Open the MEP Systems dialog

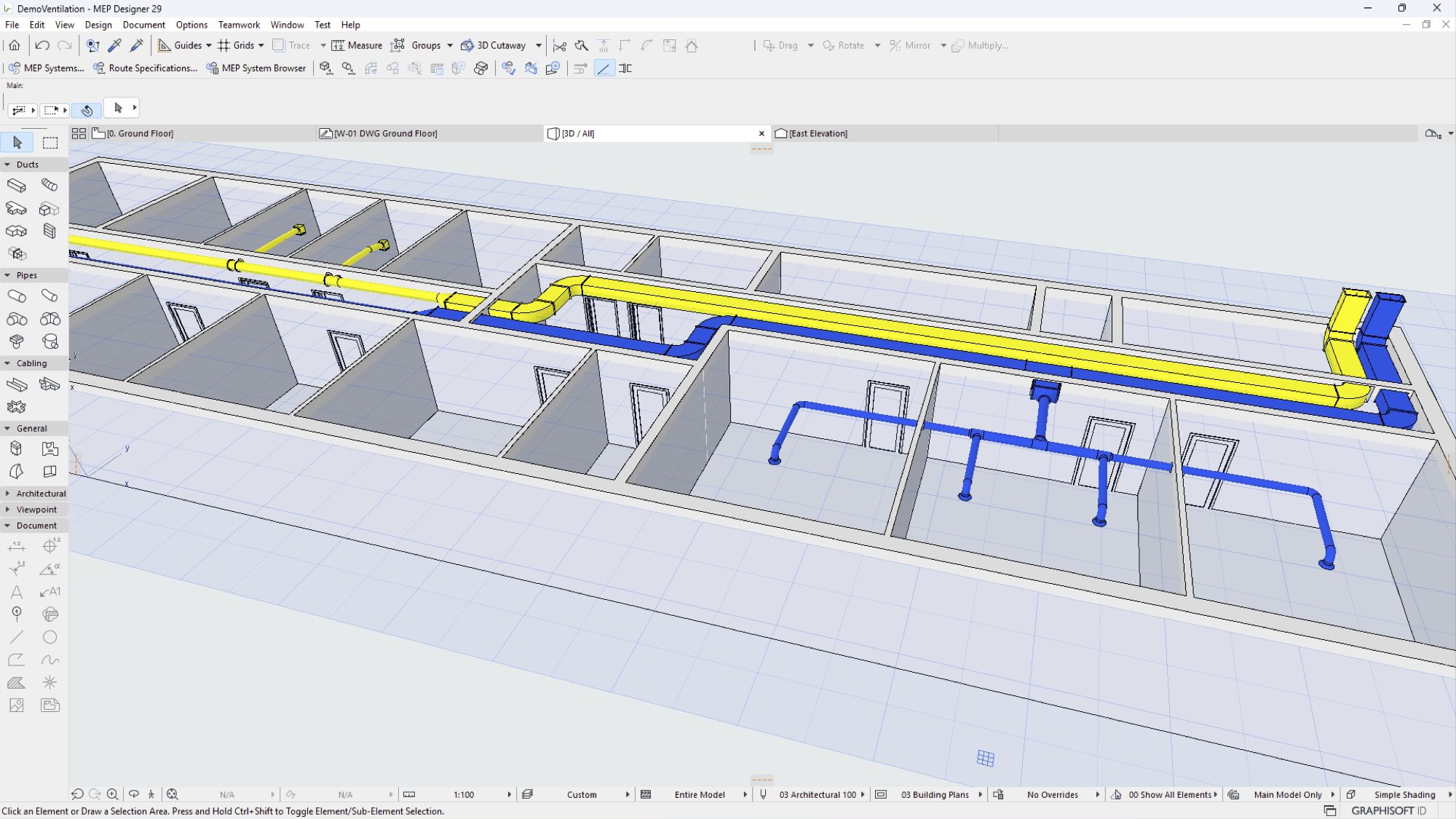point(46,68)
